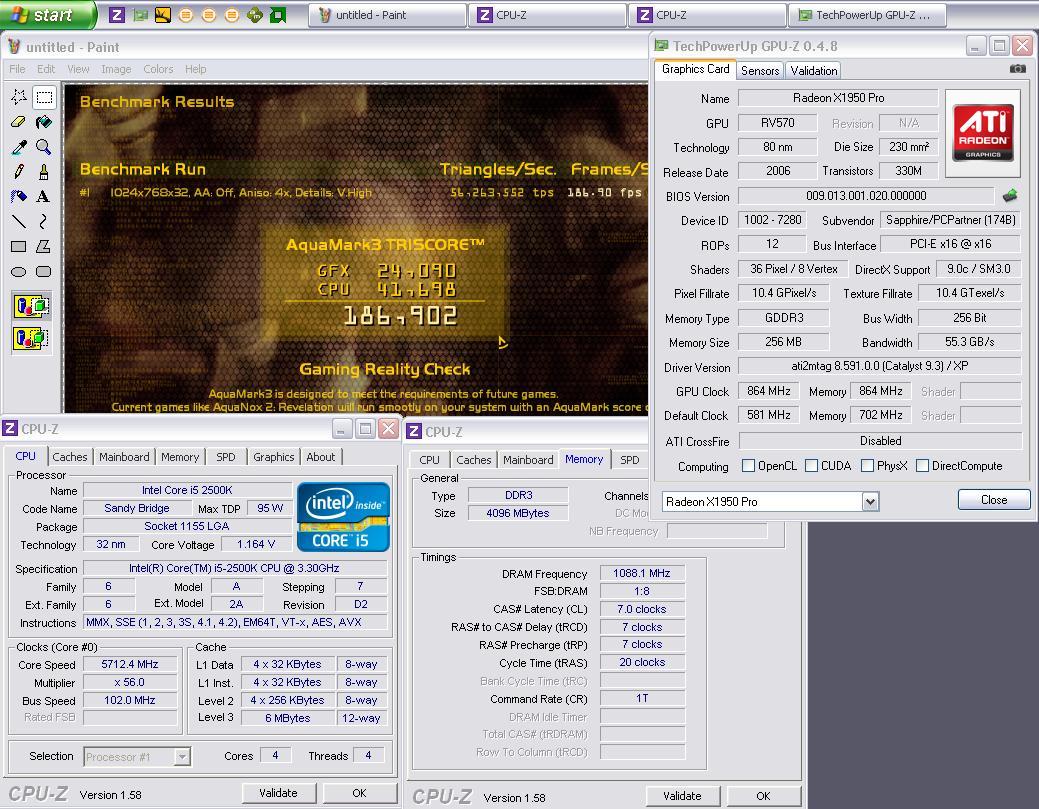Choose the straight Line tool in Paint
Image resolution: width=1039 pixels, height=809 pixels.
tap(19, 221)
